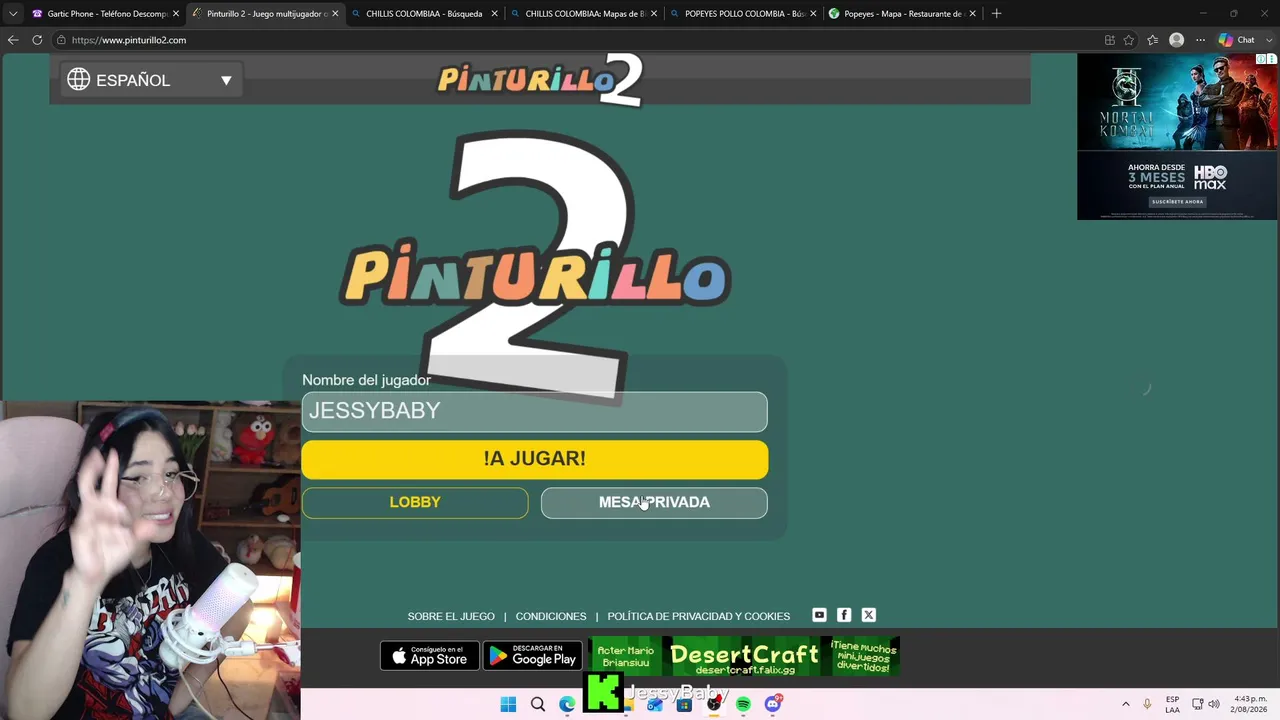Viewport: 1280px width, 720px height.
Task: Open Microsoft Store from the taskbar
Action: pyautogui.click(x=684, y=704)
